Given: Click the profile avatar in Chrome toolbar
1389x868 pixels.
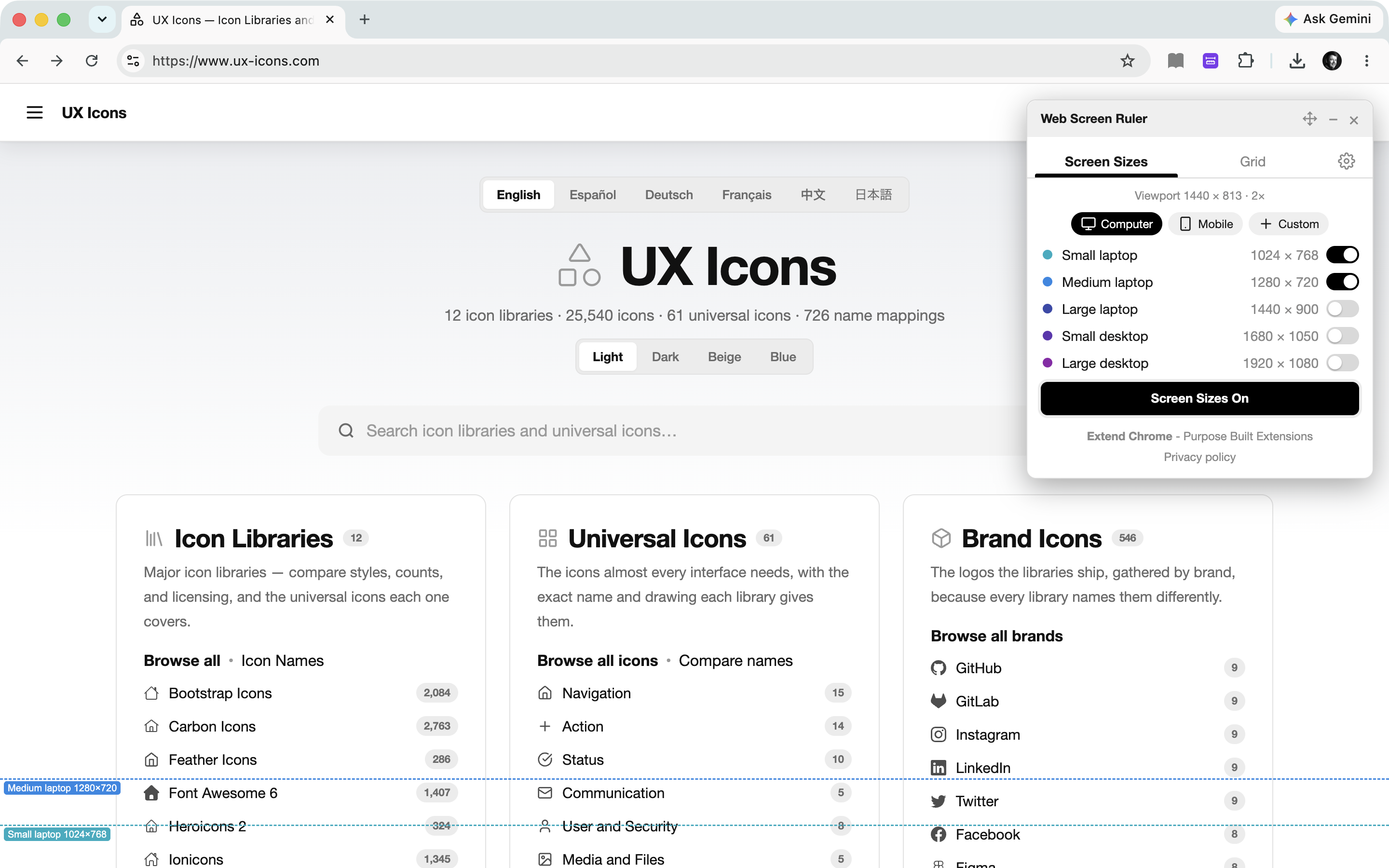Looking at the screenshot, I should 1332,61.
